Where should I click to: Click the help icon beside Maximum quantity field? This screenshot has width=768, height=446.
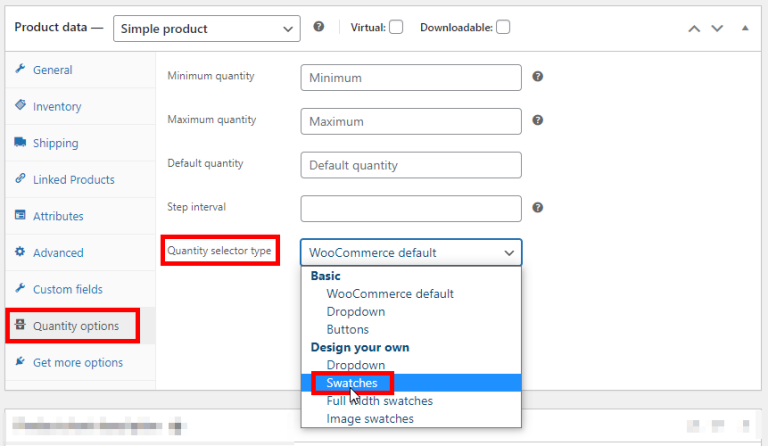pos(538,120)
